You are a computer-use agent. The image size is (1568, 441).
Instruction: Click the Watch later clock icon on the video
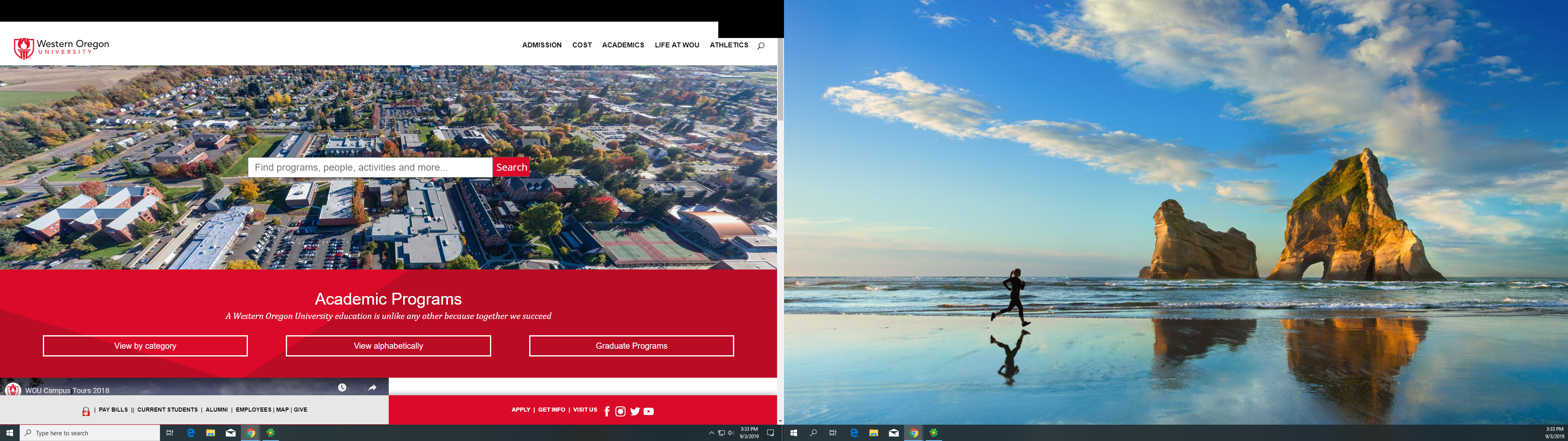[342, 388]
